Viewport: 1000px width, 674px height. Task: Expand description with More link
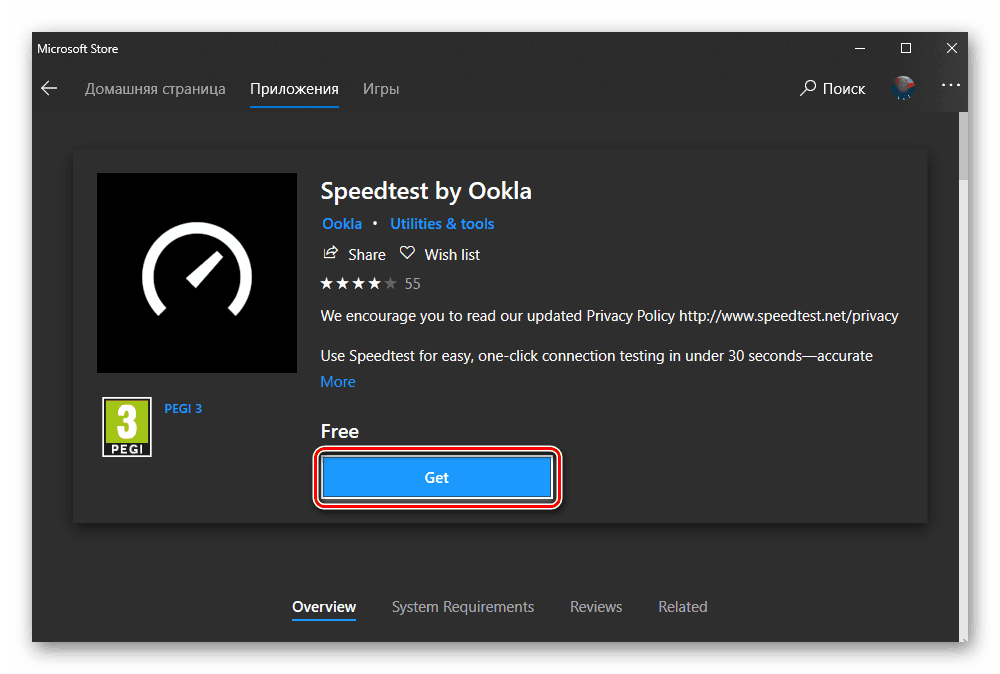pos(338,382)
